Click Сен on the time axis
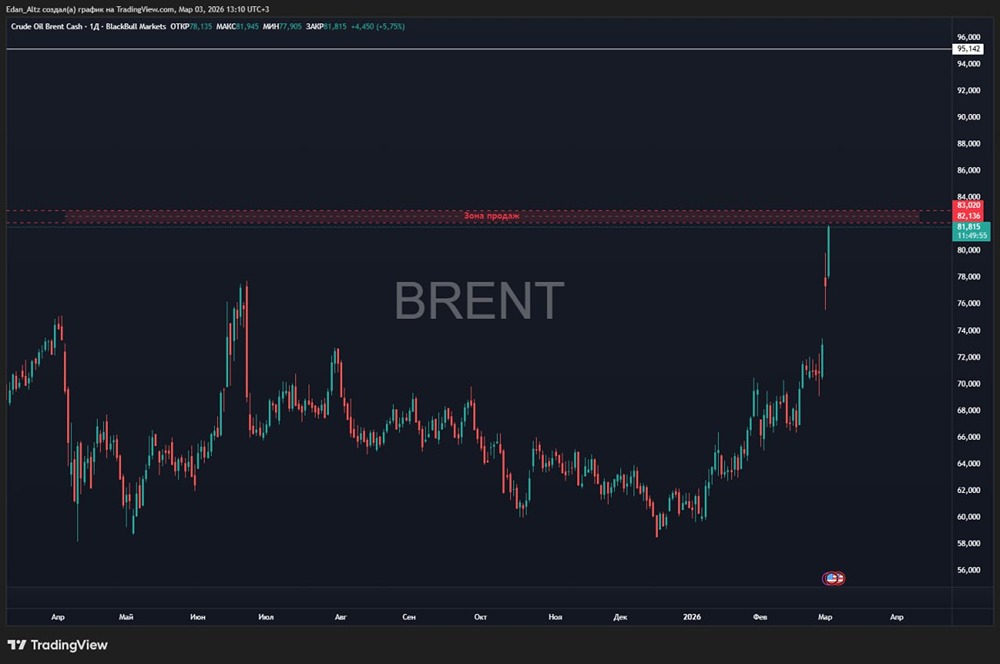The image size is (1000, 664). coord(409,617)
